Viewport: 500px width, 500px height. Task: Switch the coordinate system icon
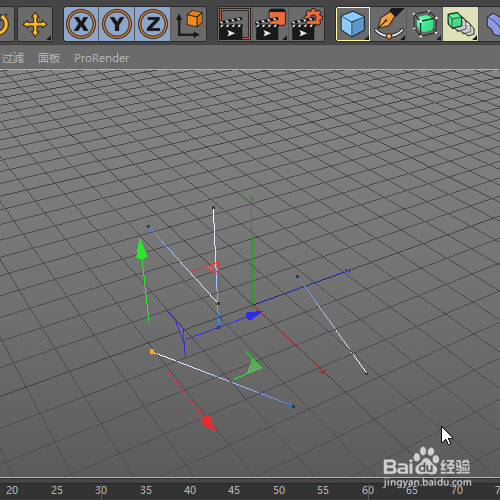pos(189,24)
